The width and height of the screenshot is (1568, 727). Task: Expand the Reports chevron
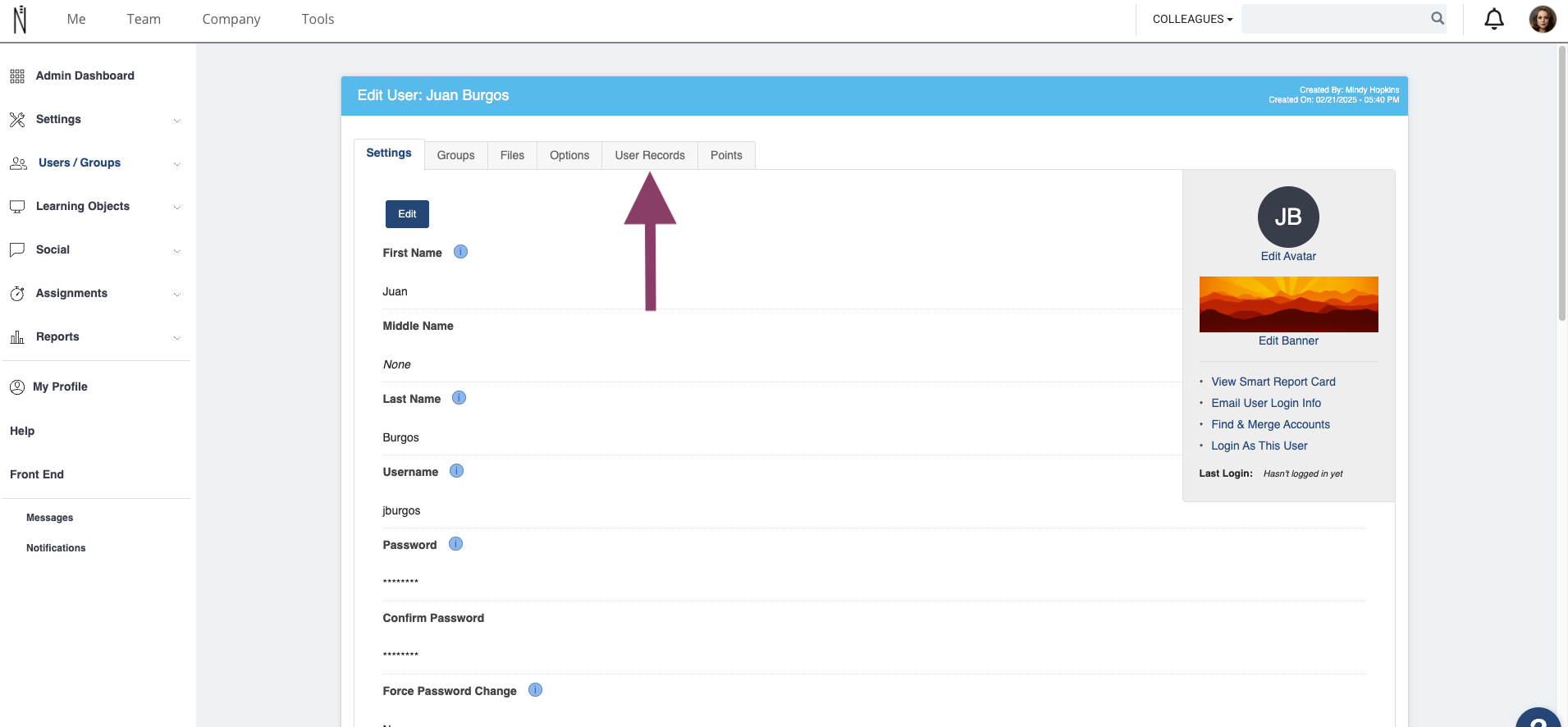point(177,338)
